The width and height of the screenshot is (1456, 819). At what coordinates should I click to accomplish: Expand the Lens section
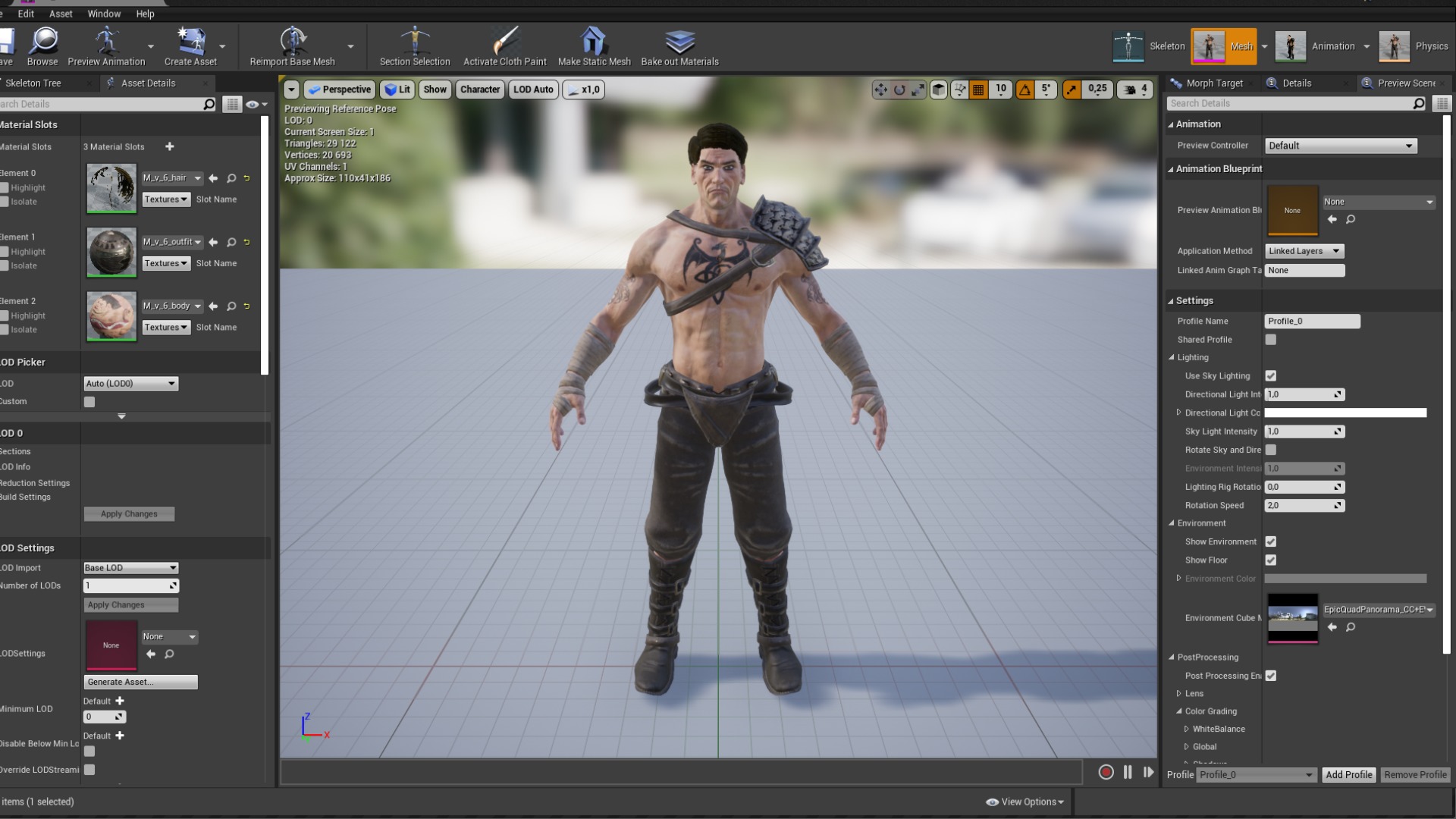click(1179, 694)
